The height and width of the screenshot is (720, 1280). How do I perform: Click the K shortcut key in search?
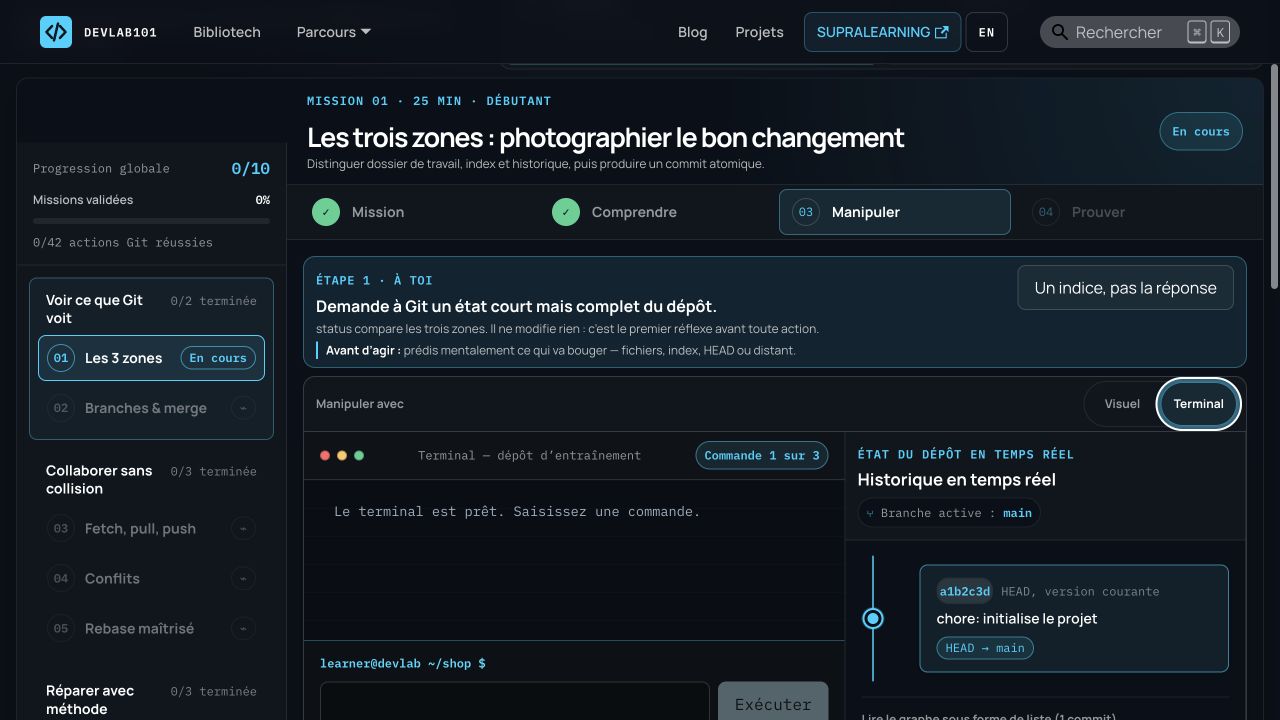click(x=1220, y=32)
